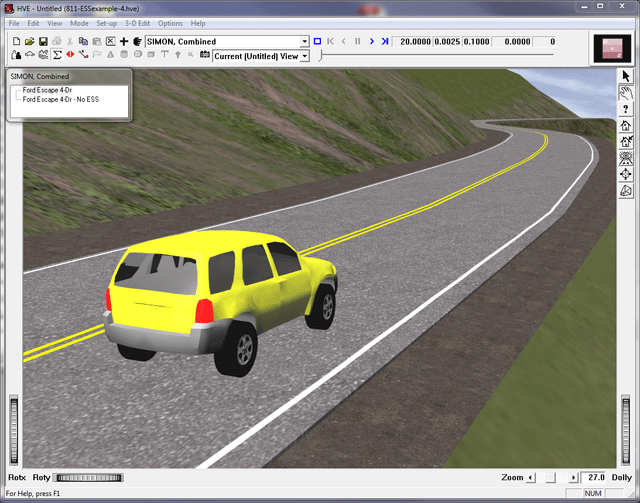The width and height of the screenshot is (640, 503).
Task: Click the Zoom value field showing 27.0
Action: click(596, 478)
